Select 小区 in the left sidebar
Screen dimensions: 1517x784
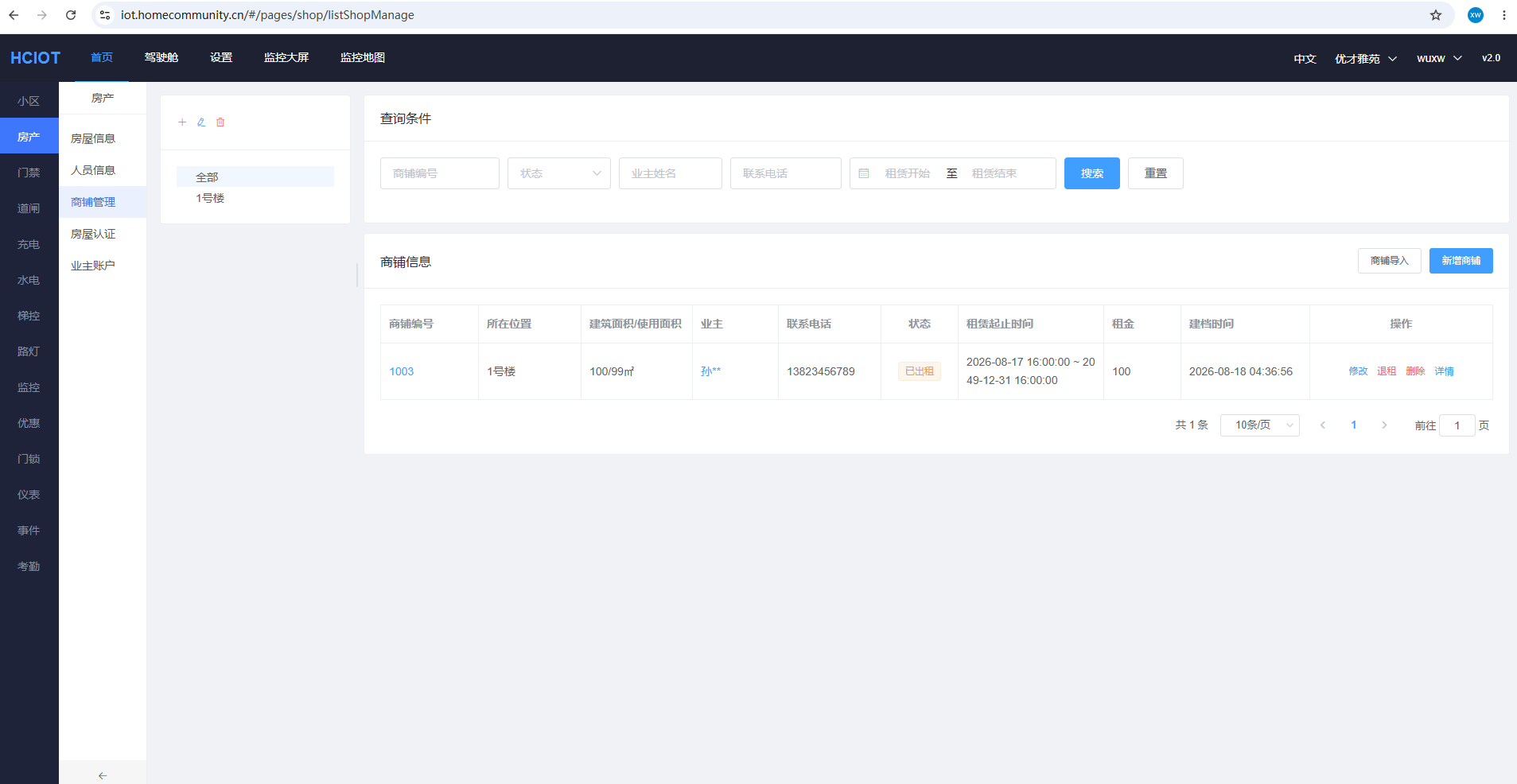pos(29,101)
